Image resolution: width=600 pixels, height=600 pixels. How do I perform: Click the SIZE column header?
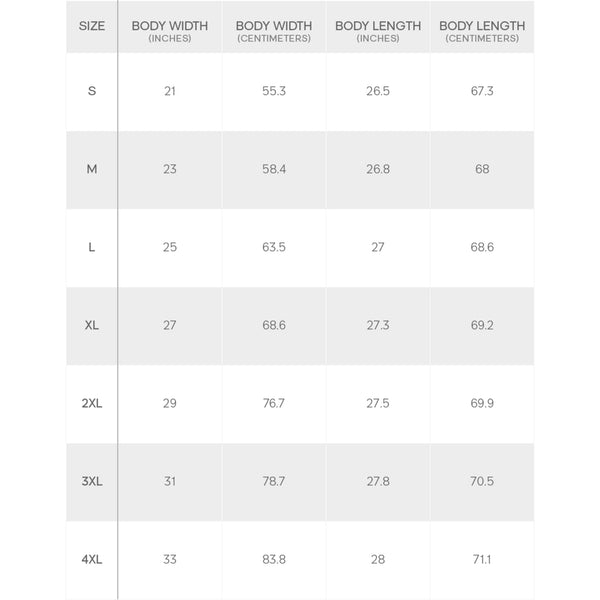[x=91, y=26]
